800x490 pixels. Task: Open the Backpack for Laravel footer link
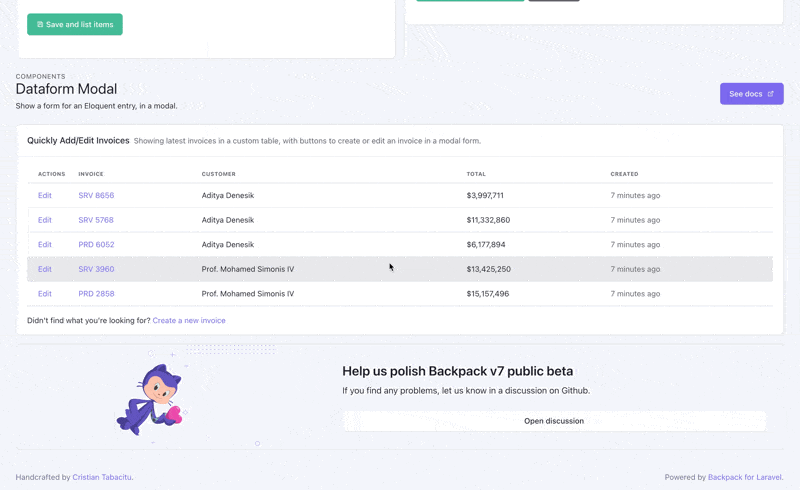pos(745,478)
